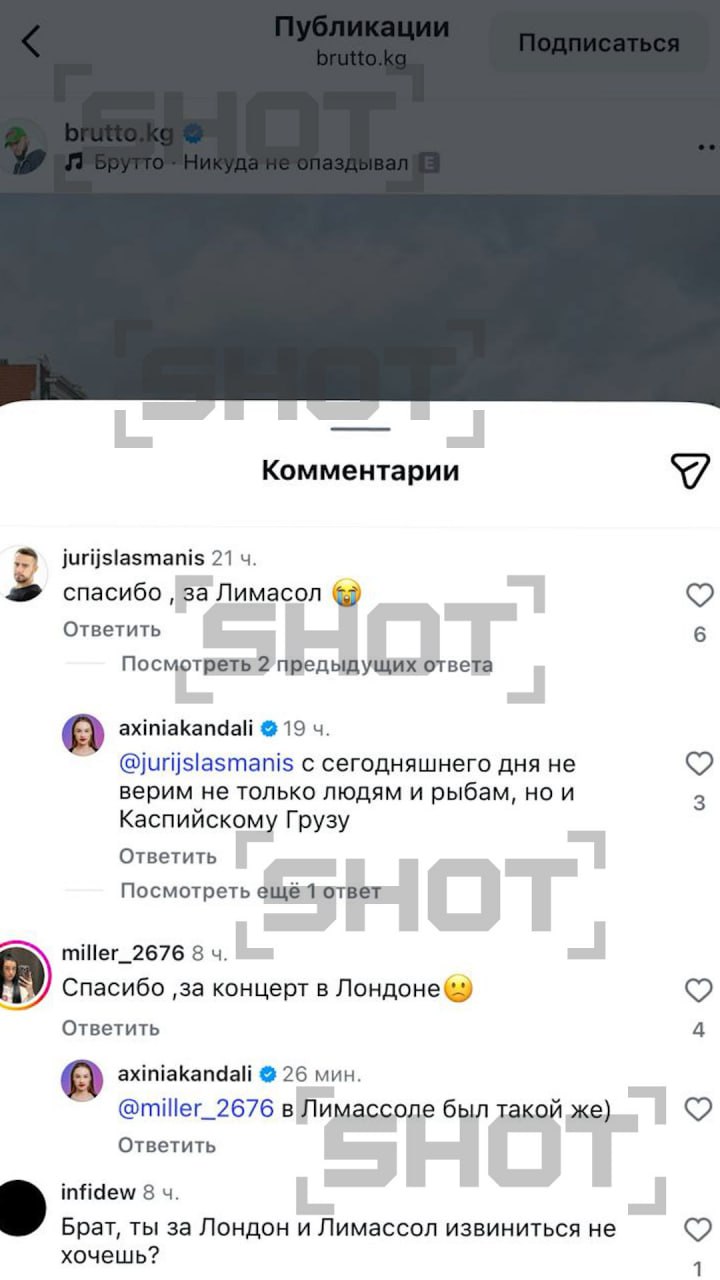Like axiniakandali's reply about Каспийскому Грузу
Screen dimensions: 720x1280
[x=699, y=764]
